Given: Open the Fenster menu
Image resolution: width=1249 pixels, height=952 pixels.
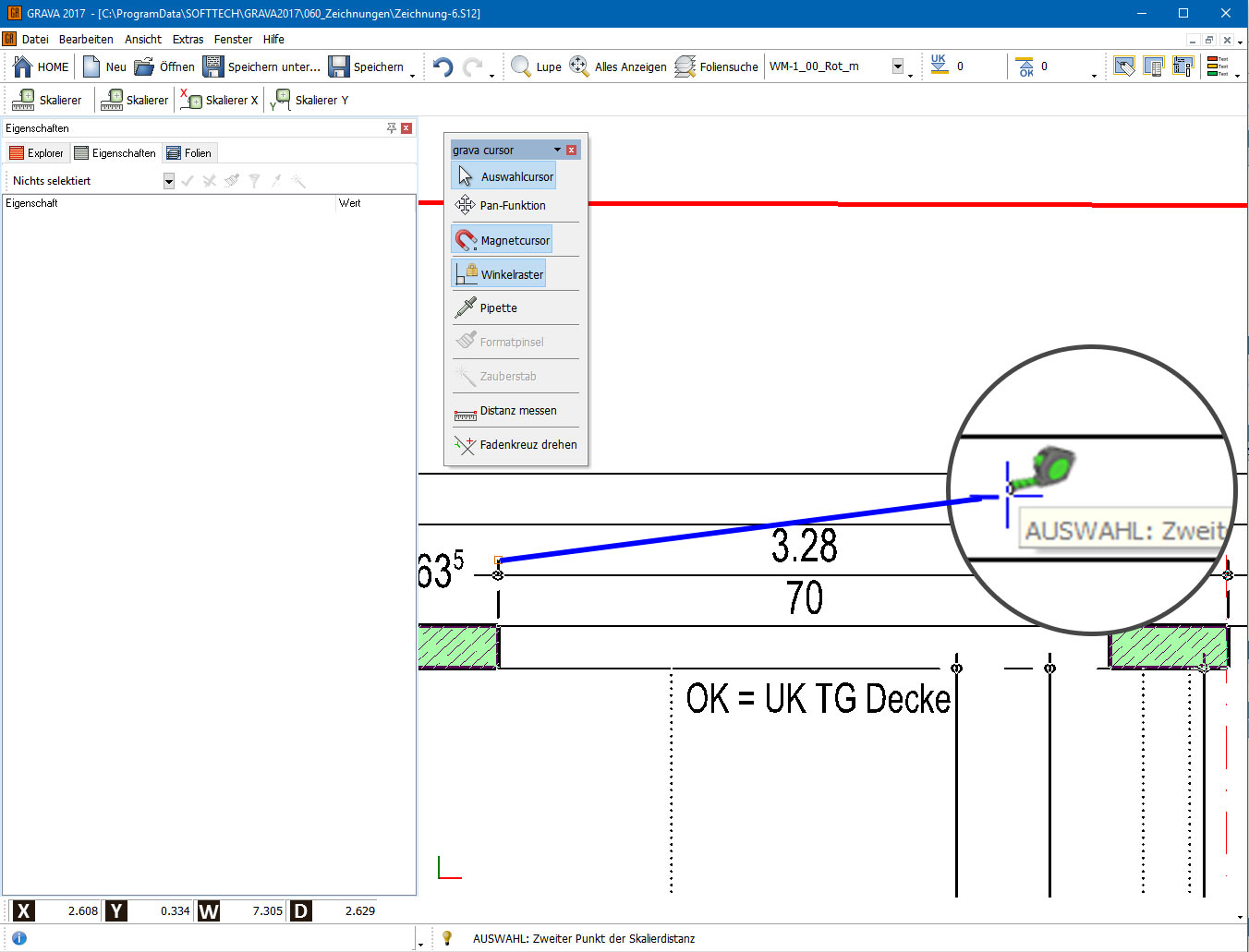Looking at the screenshot, I should click(233, 40).
